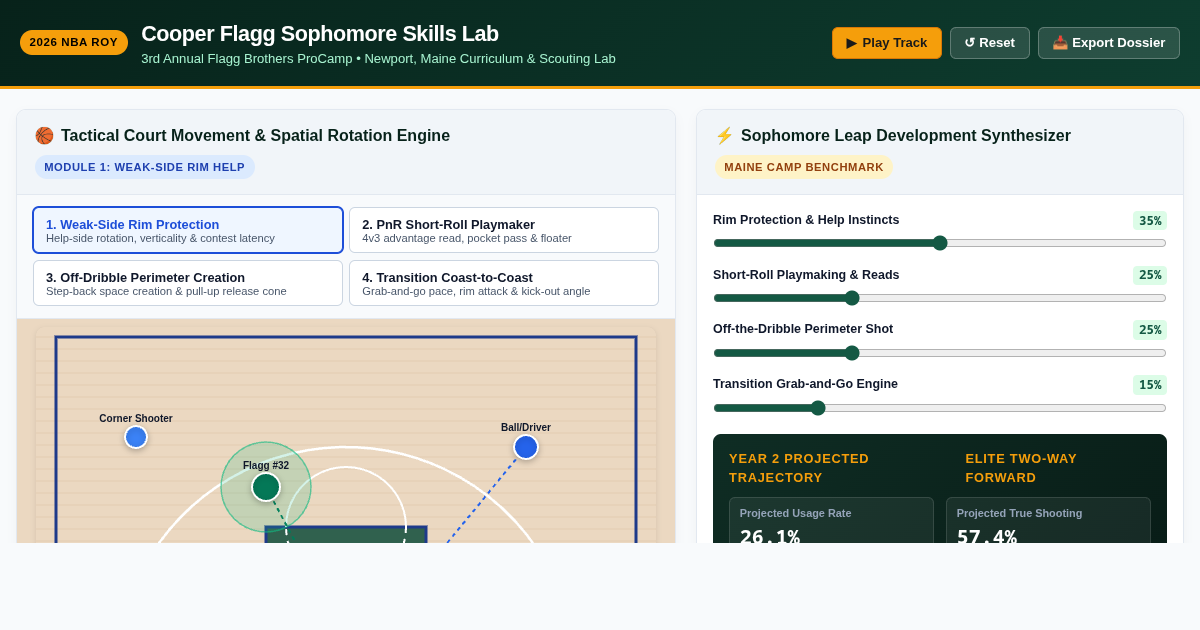Select module 1 Weak-Side Rim Protection

pos(188,230)
